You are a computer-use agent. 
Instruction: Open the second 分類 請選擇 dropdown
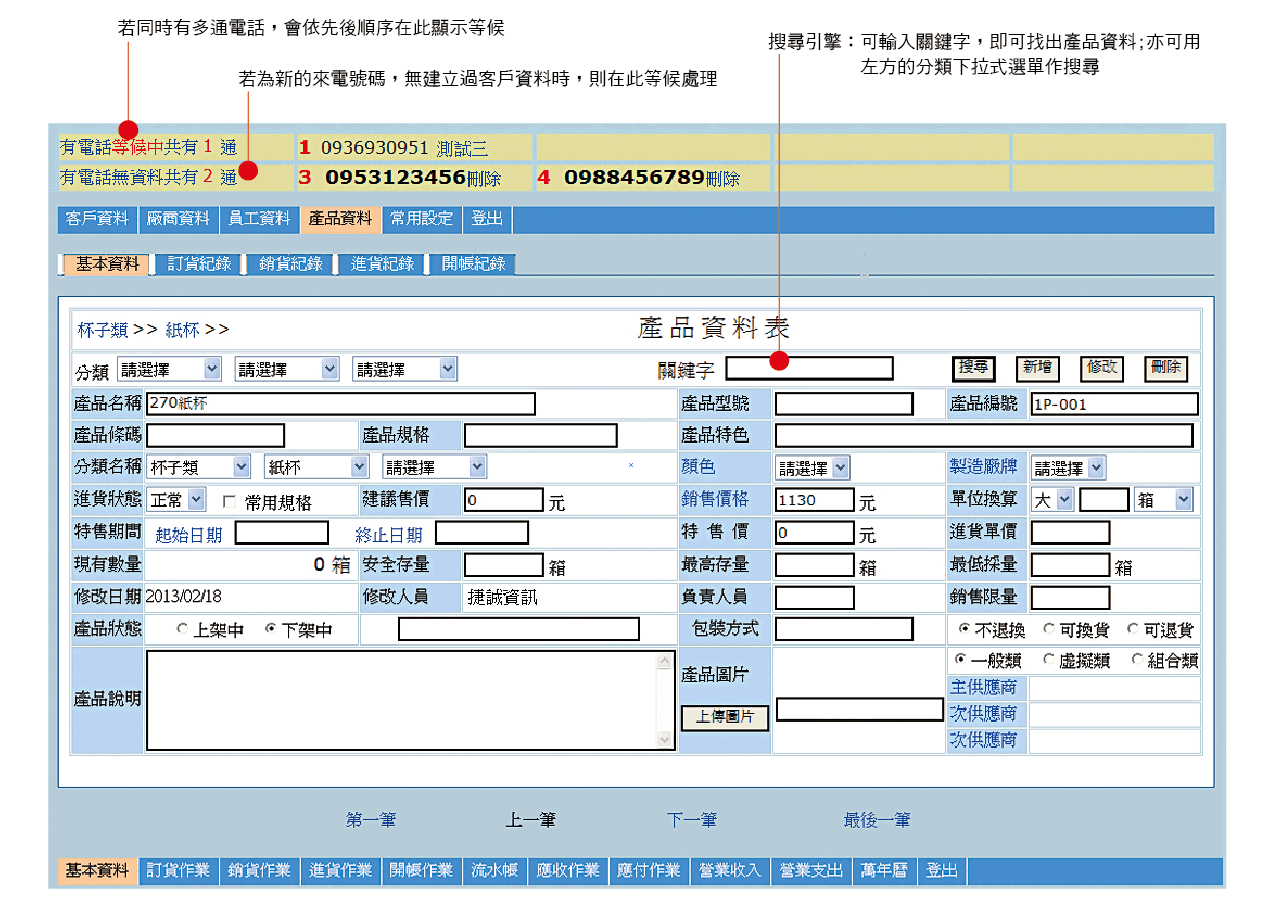286,369
